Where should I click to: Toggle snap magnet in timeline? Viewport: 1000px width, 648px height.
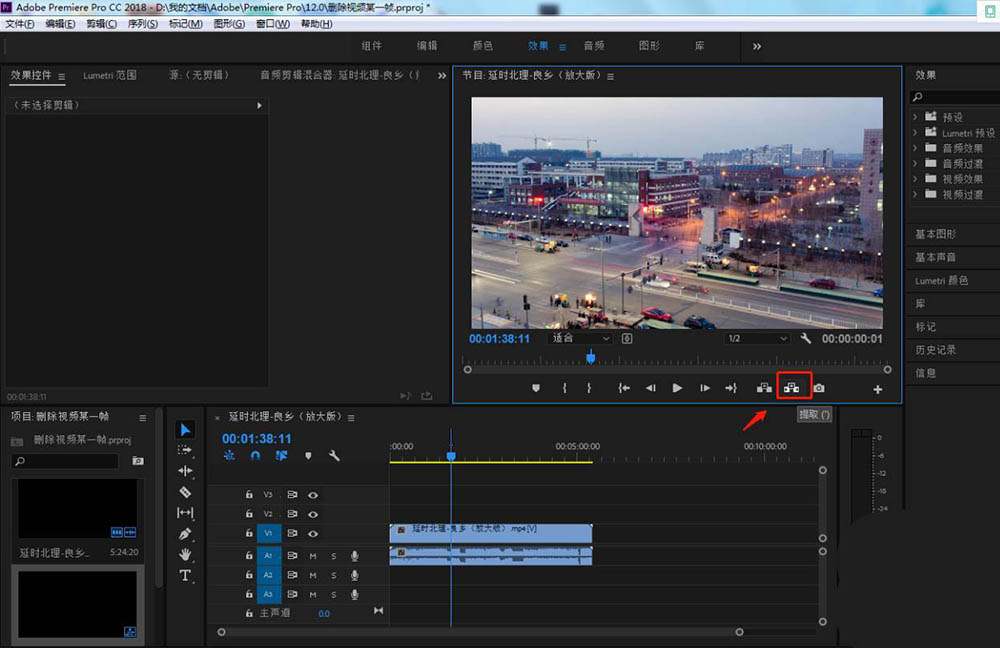coord(255,455)
